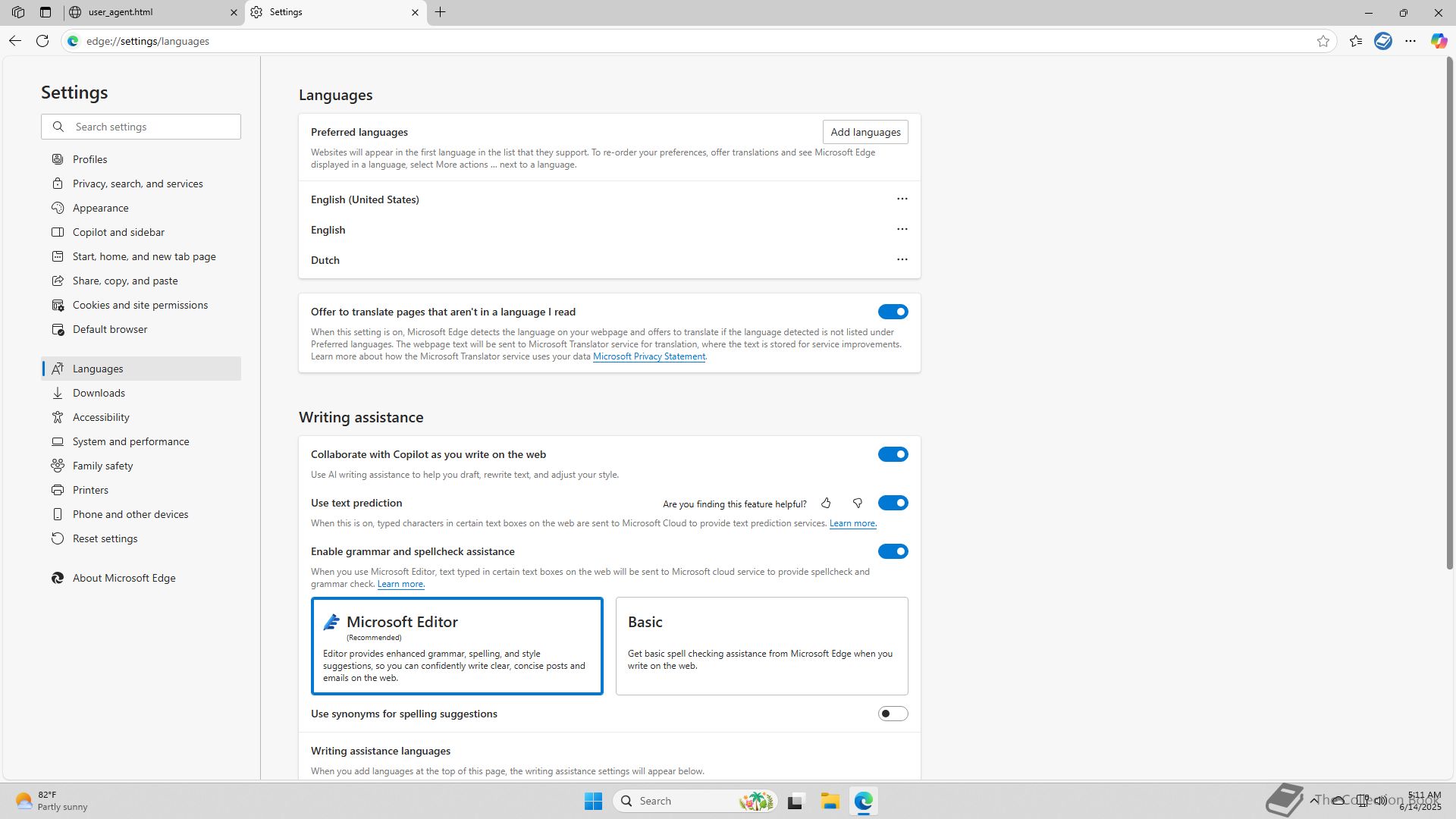Click the thumbs up feedback icon
This screenshot has height=819, width=1456.
pos(826,504)
